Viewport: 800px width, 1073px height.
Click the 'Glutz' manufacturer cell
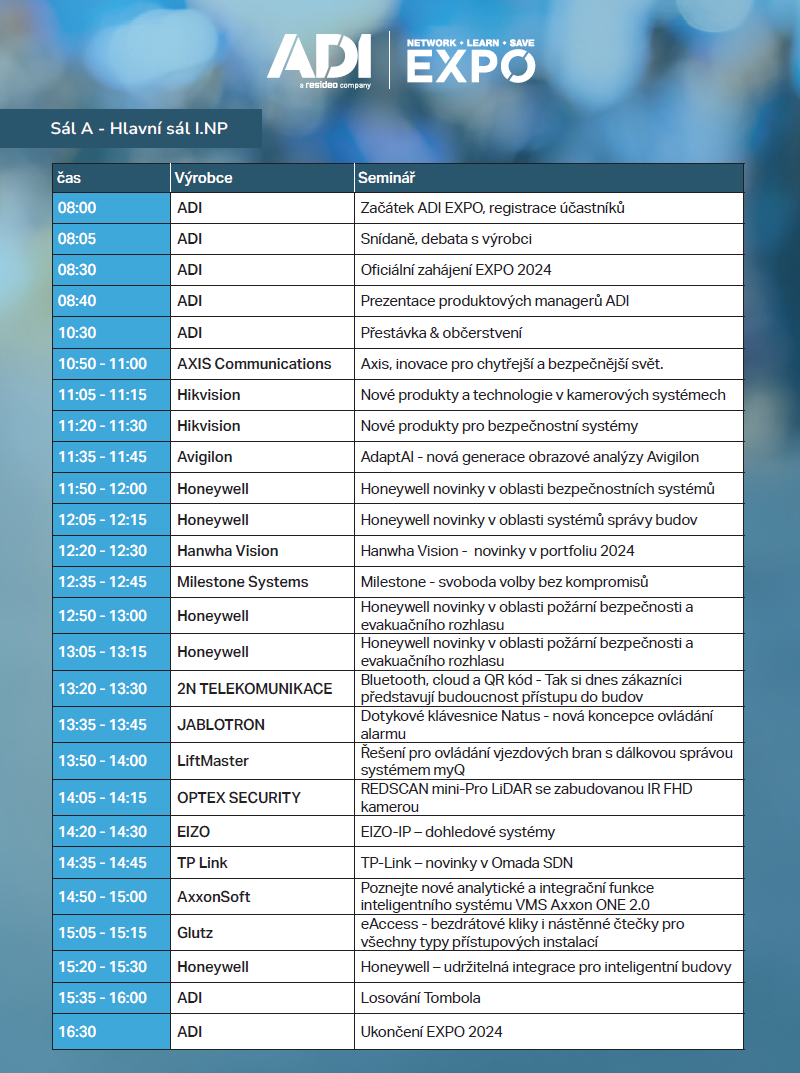tap(262, 933)
